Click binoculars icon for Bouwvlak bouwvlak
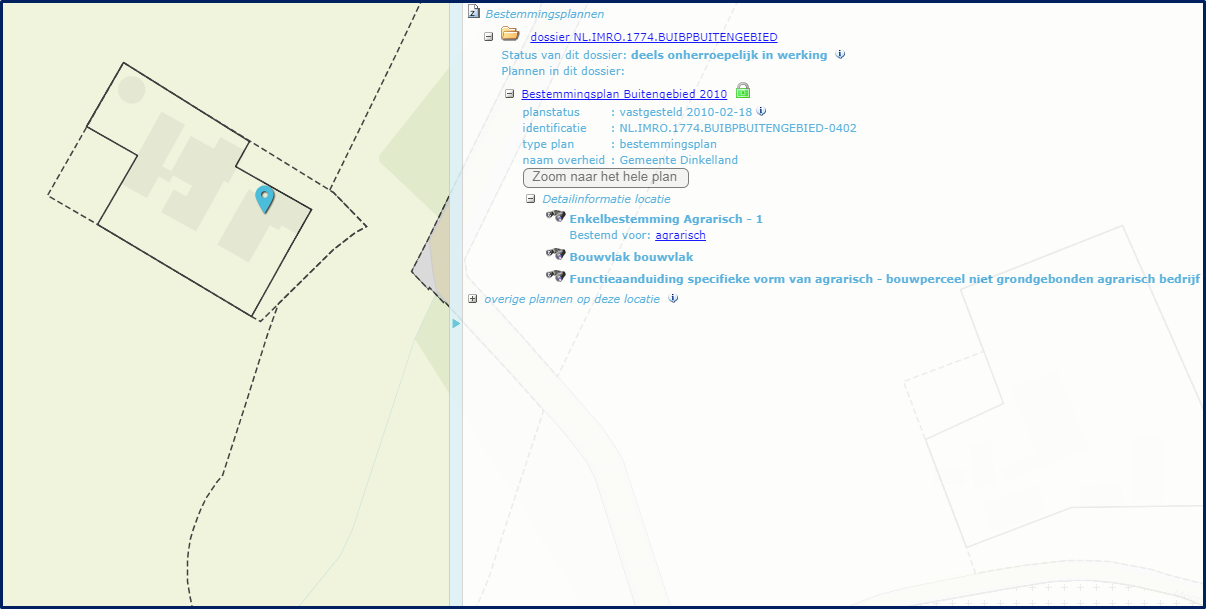Viewport: 1206px width, 609px height. 556,254
